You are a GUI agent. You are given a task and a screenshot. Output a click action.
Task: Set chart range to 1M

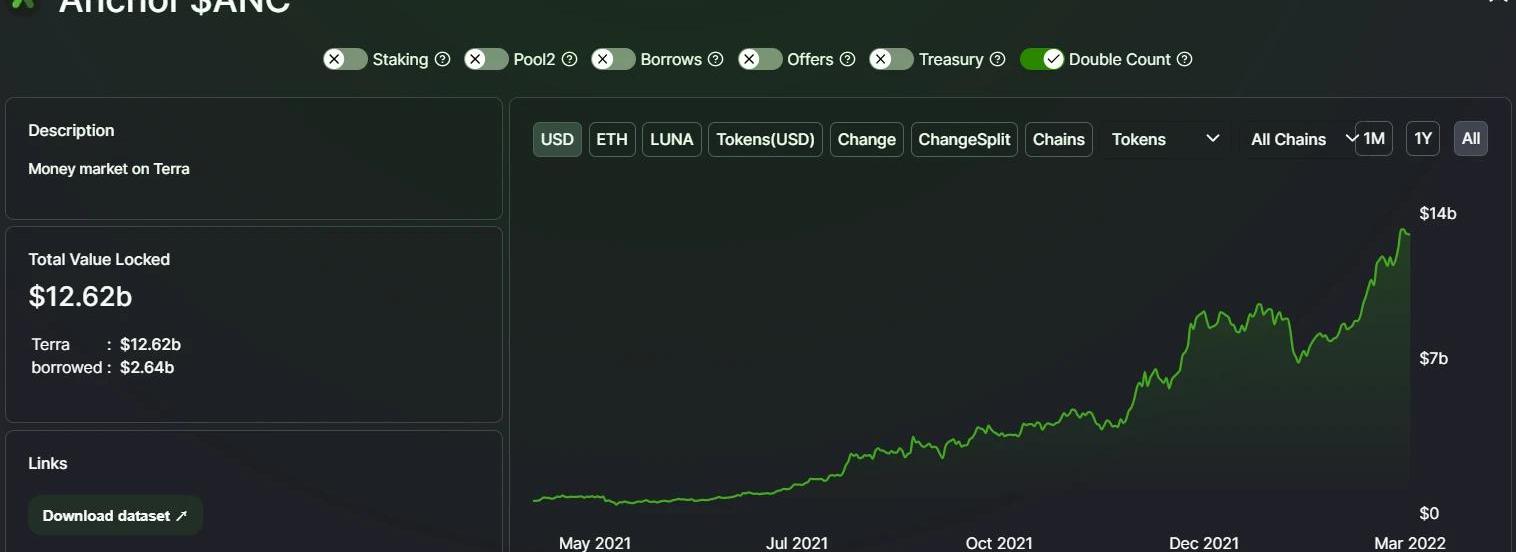point(1374,138)
